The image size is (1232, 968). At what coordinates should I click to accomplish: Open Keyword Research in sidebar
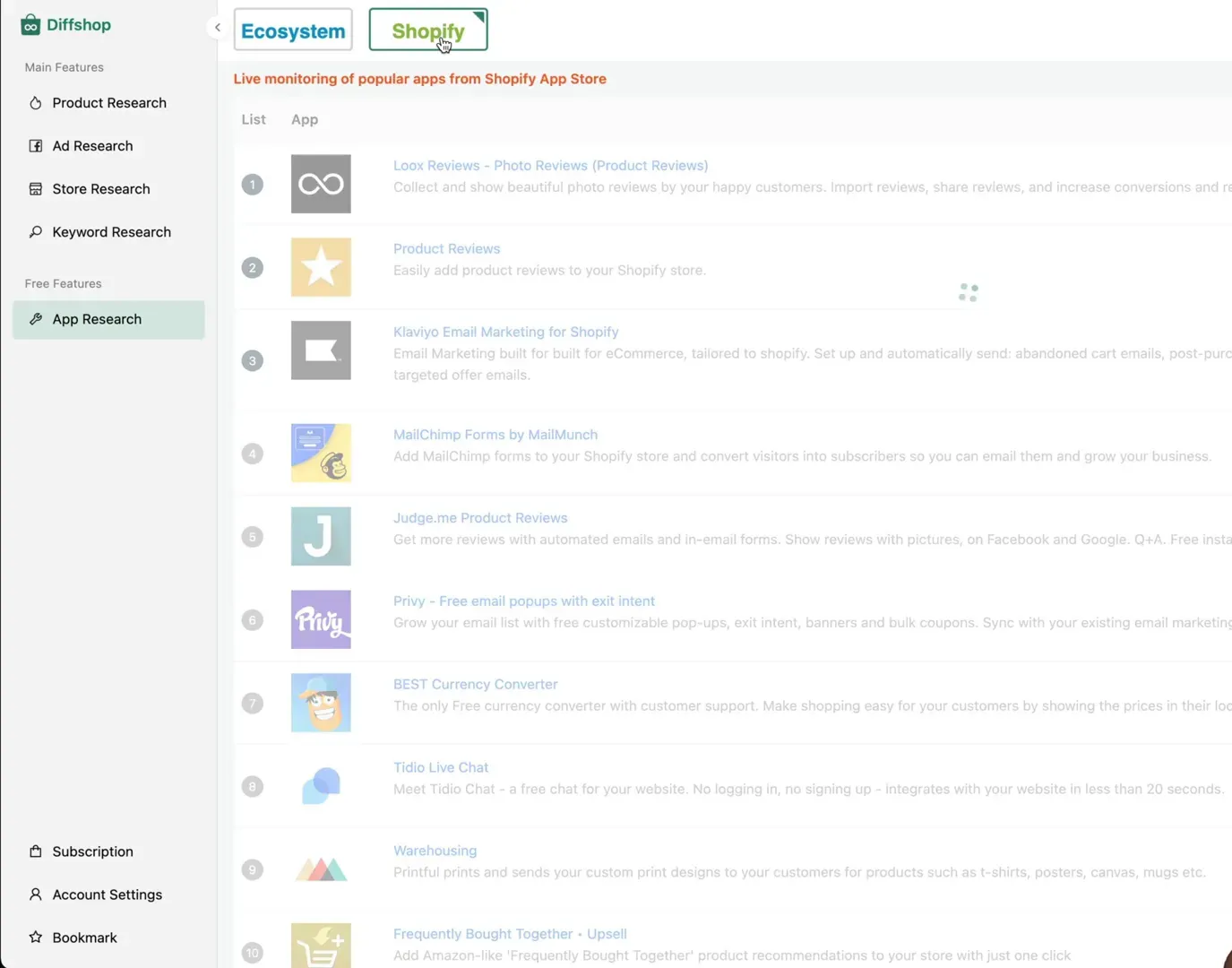pyautogui.click(x=108, y=232)
